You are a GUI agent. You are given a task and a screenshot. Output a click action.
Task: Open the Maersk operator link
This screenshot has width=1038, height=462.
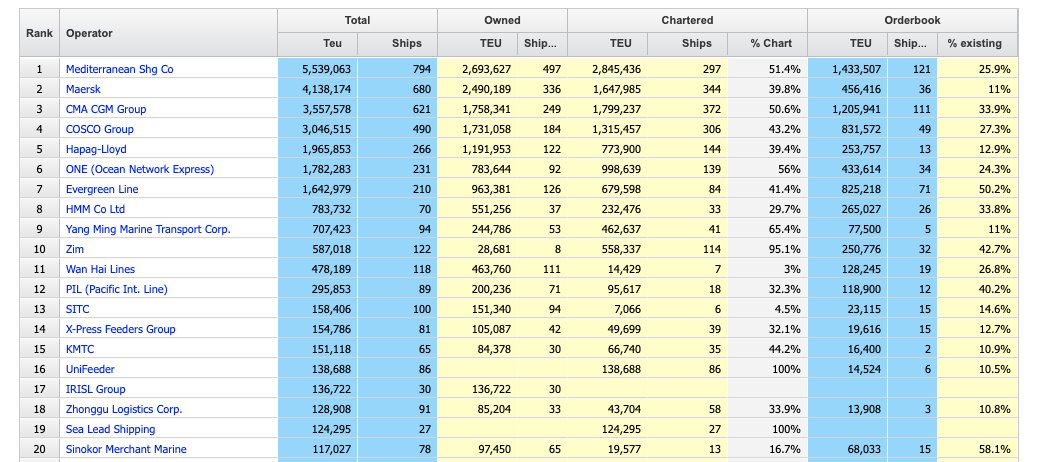click(83, 89)
